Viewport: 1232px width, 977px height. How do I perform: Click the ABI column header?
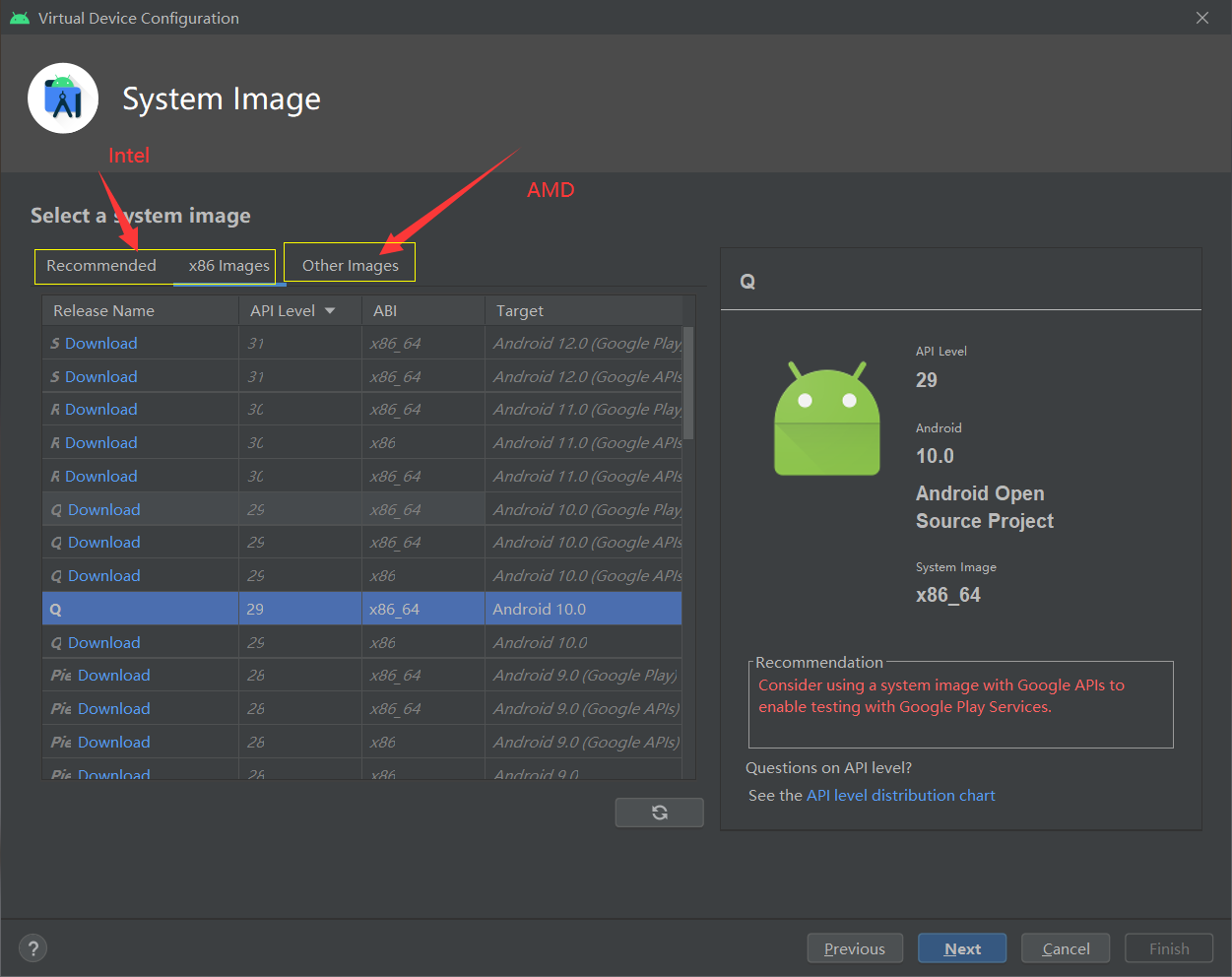click(x=423, y=311)
